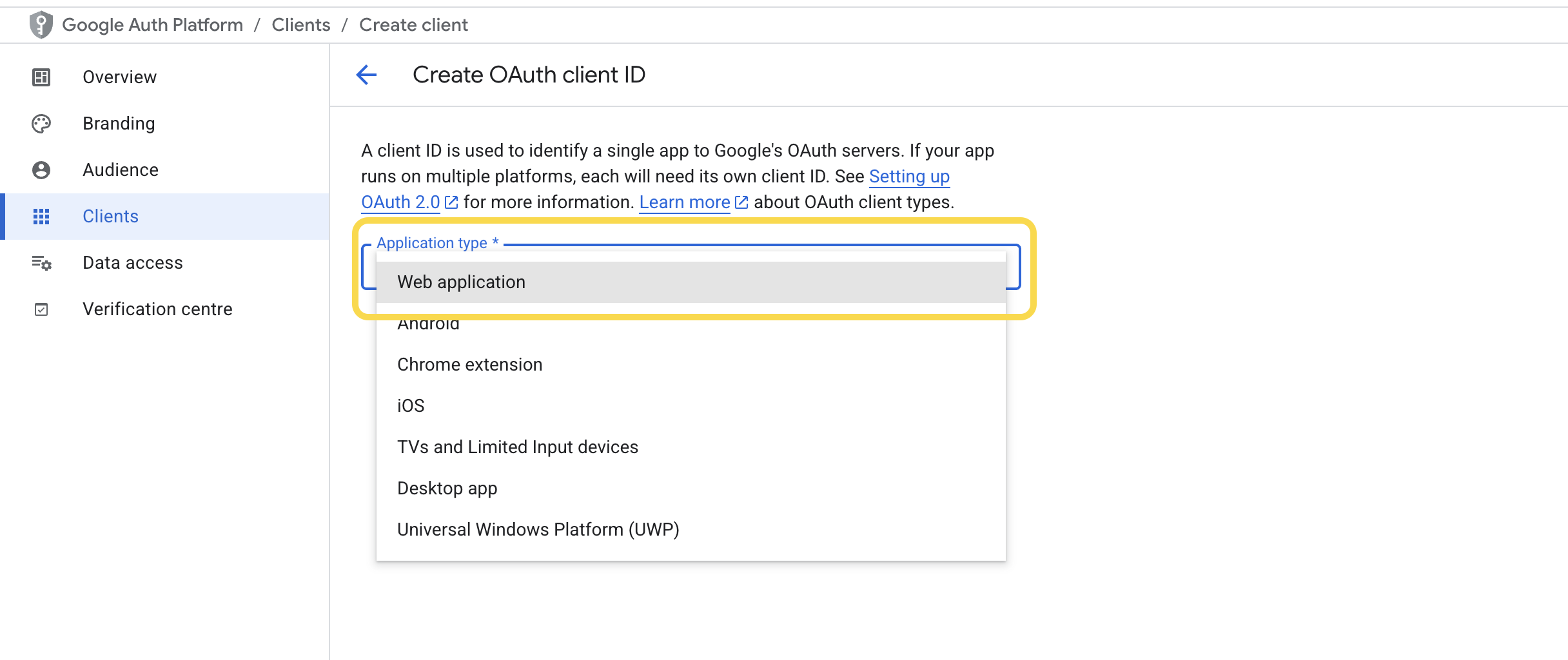Click the Google Auth Platform shield icon
1568x660 pixels.
[x=41, y=25]
